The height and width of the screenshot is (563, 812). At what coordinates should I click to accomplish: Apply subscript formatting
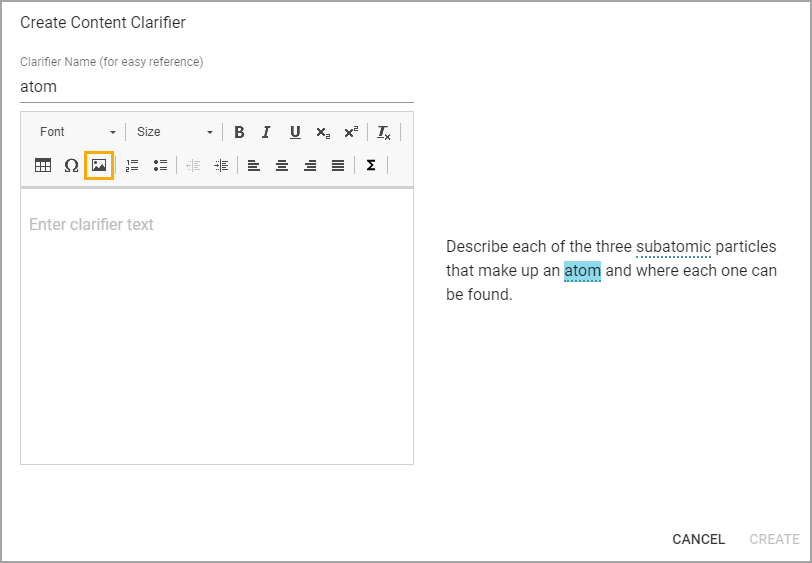coord(323,132)
